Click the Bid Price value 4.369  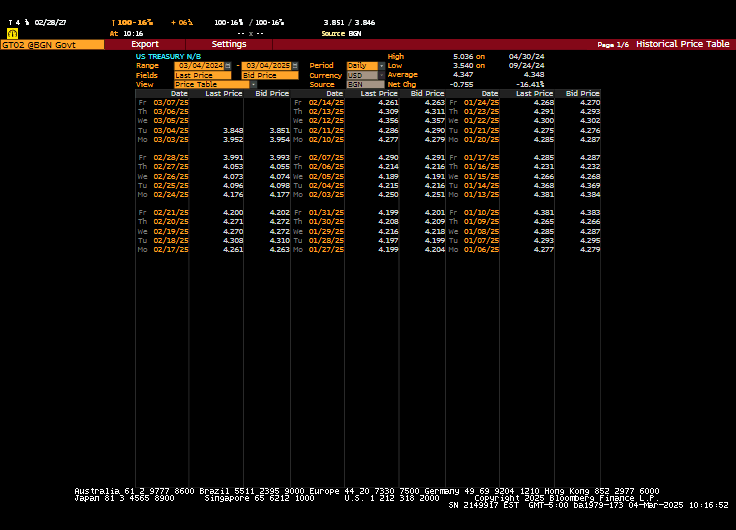coord(590,185)
